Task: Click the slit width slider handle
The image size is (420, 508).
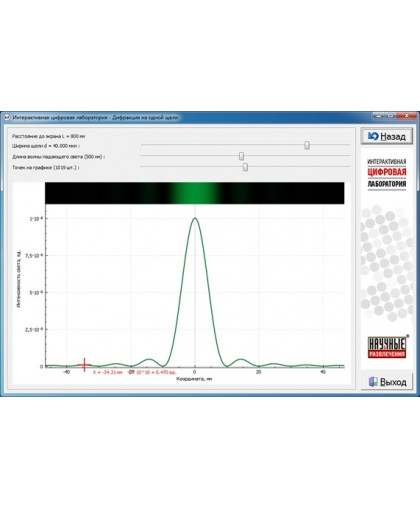Action: (x=307, y=145)
